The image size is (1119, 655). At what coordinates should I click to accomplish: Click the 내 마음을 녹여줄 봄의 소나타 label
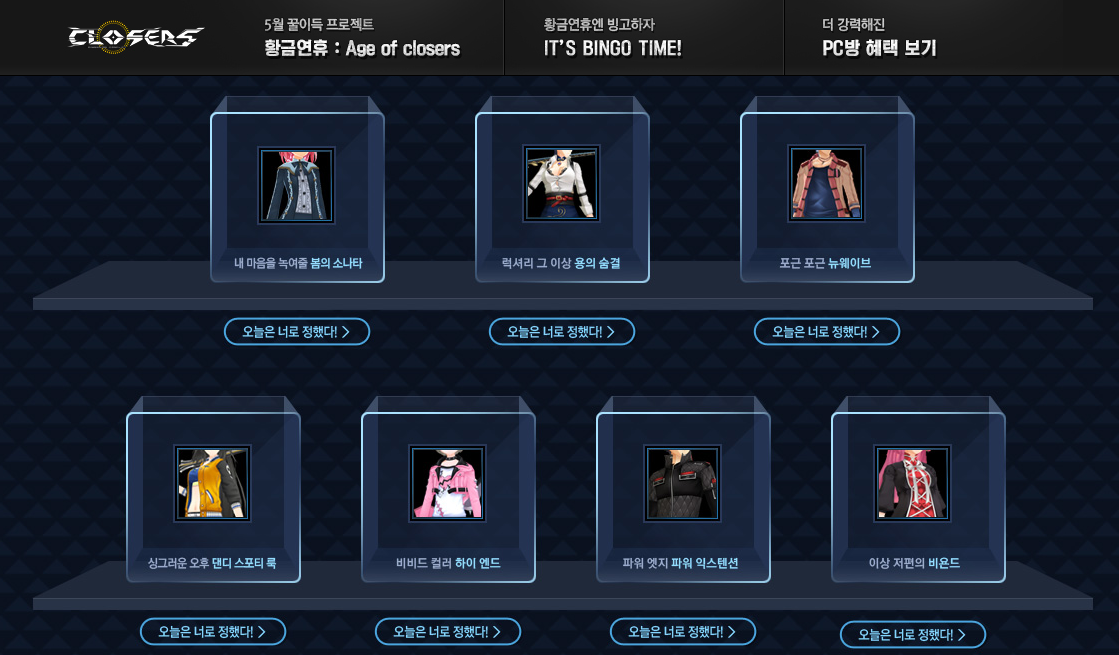(298, 263)
